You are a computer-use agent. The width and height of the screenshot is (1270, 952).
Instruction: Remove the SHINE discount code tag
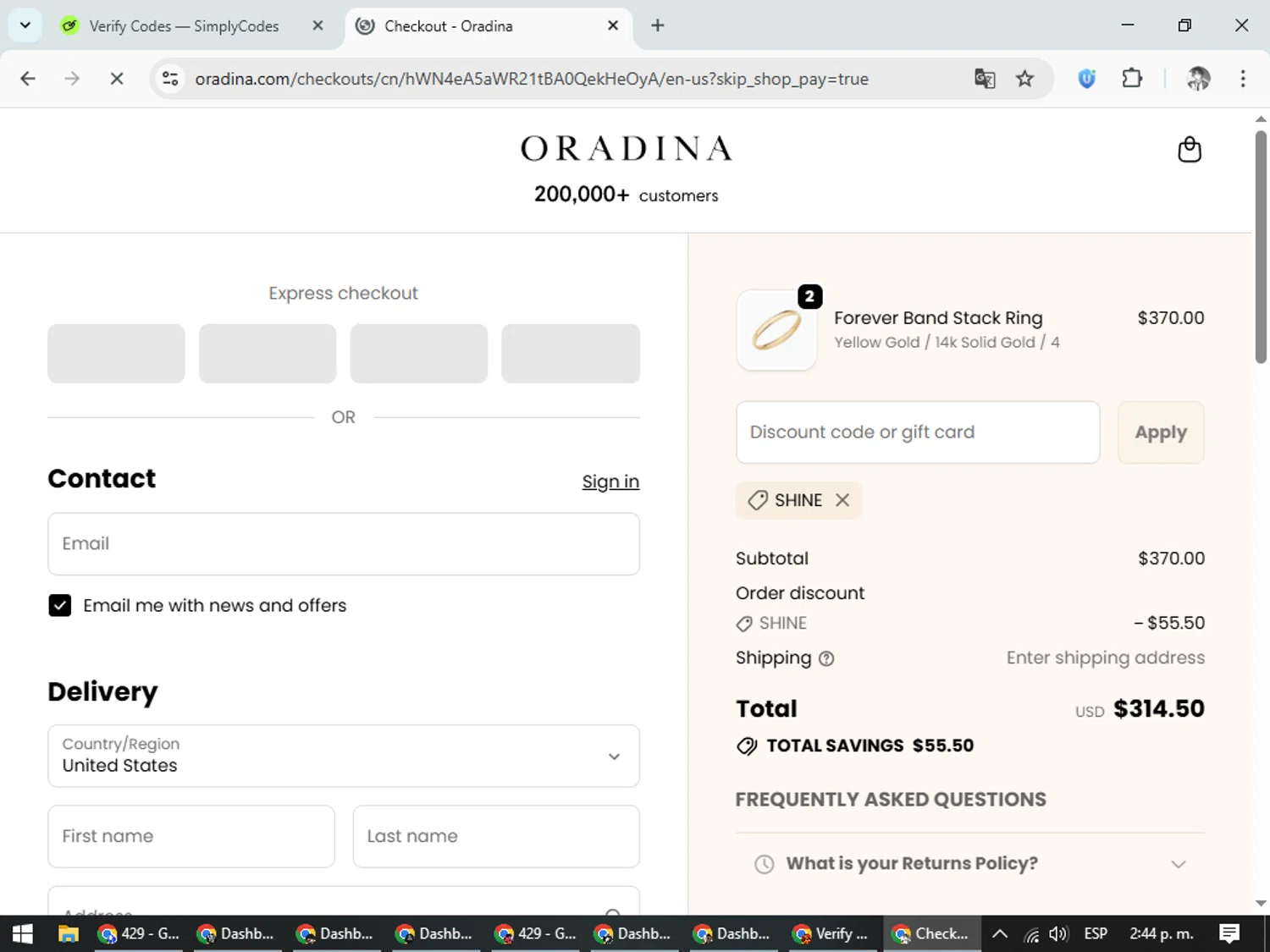tap(842, 500)
